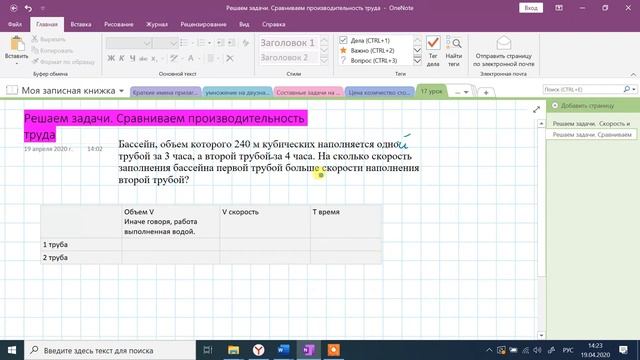
Task: Click the bulleted list icon
Action: (184, 43)
